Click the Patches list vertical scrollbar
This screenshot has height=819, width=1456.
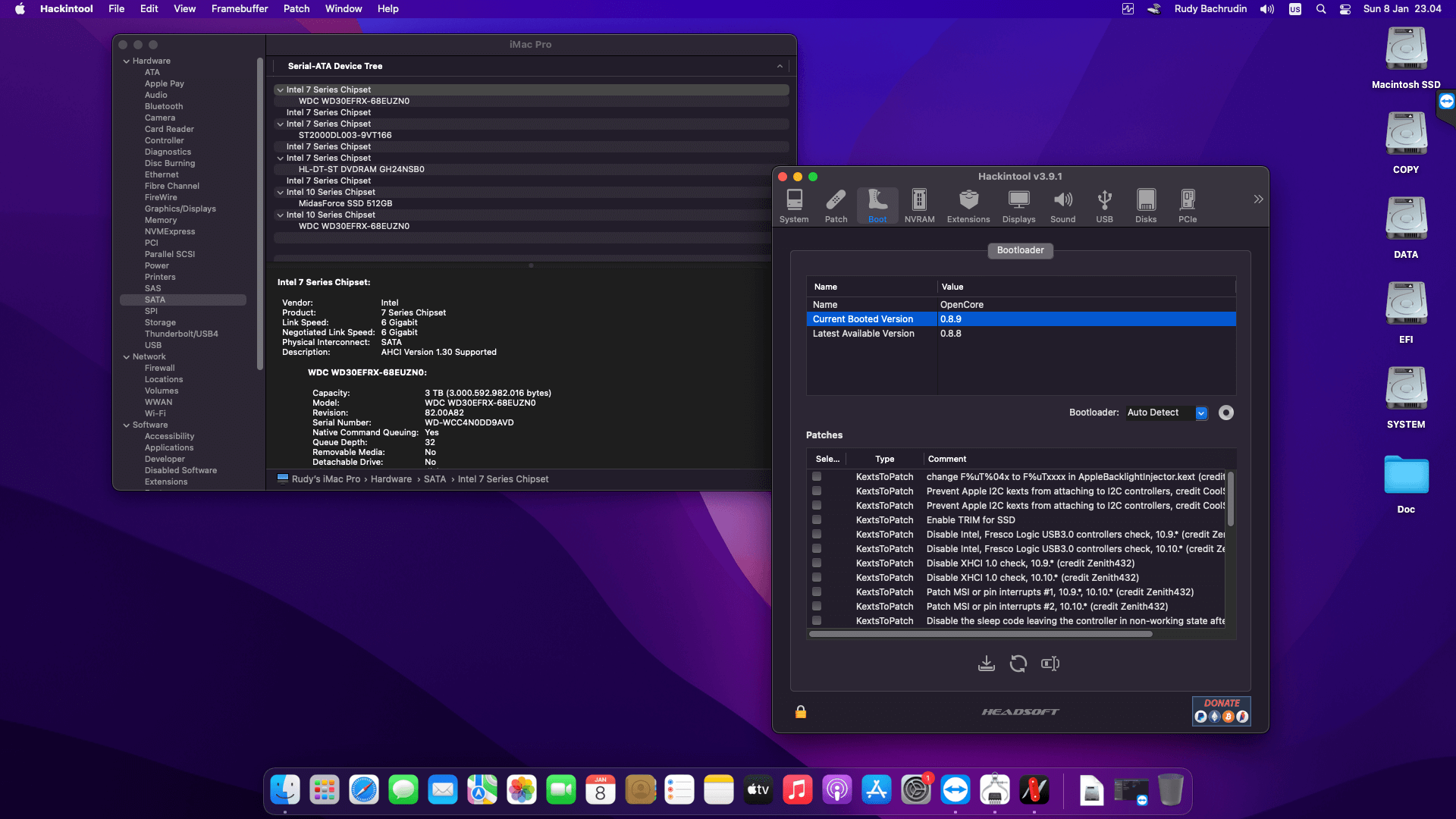[1230, 498]
